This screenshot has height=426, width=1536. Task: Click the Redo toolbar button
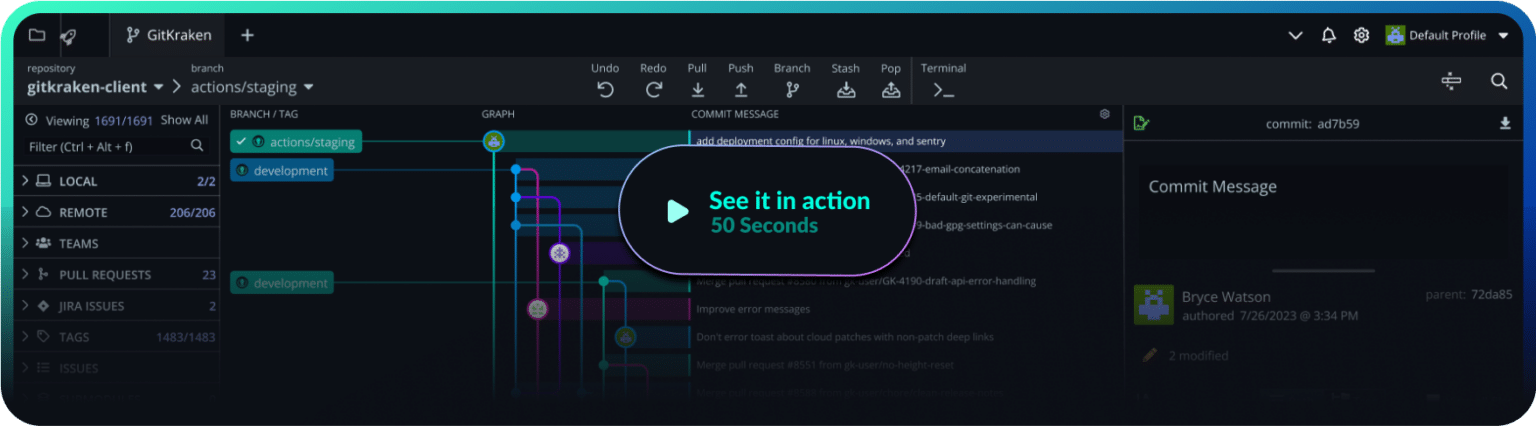click(x=653, y=81)
